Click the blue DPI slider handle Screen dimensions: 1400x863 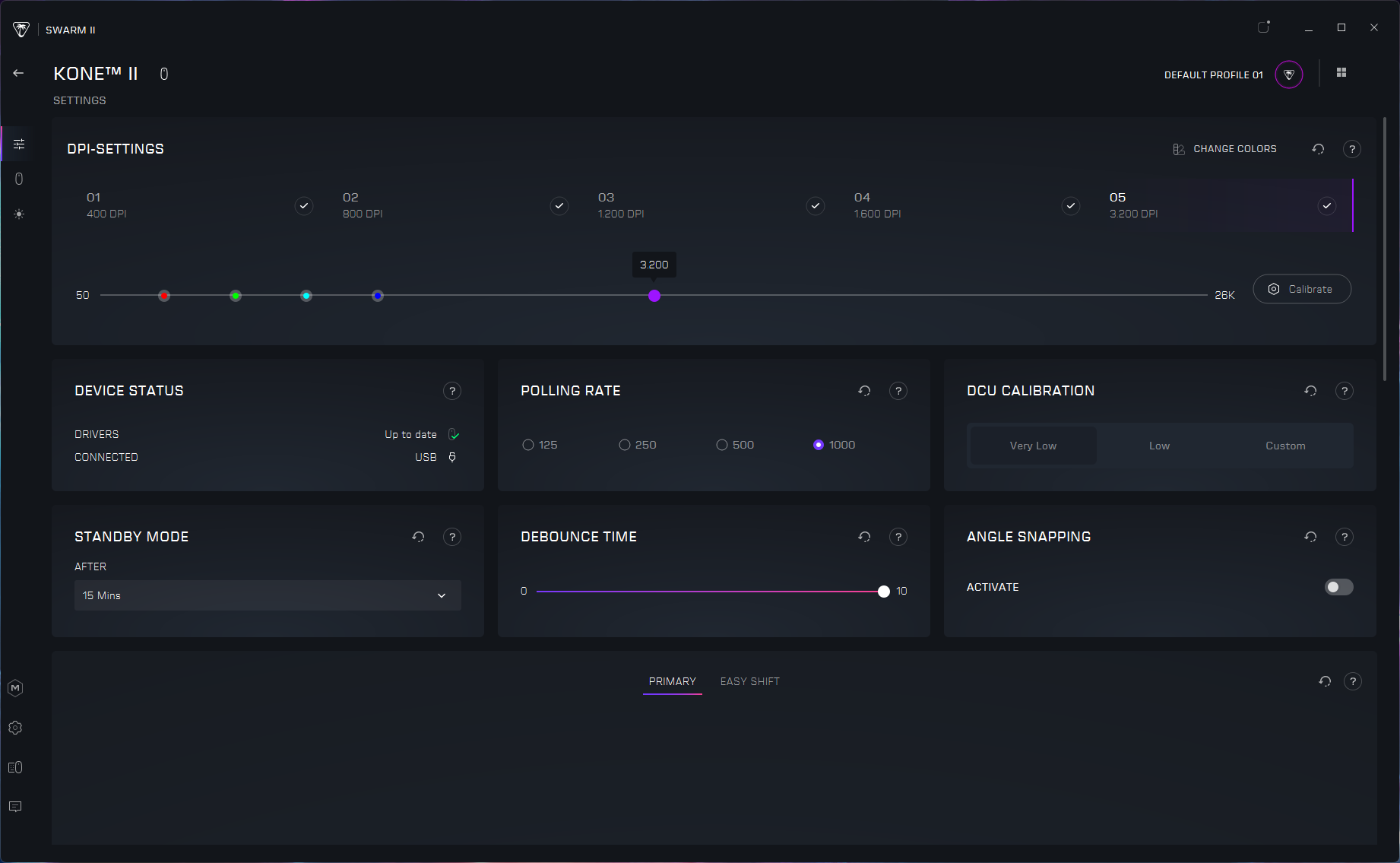click(x=378, y=296)
